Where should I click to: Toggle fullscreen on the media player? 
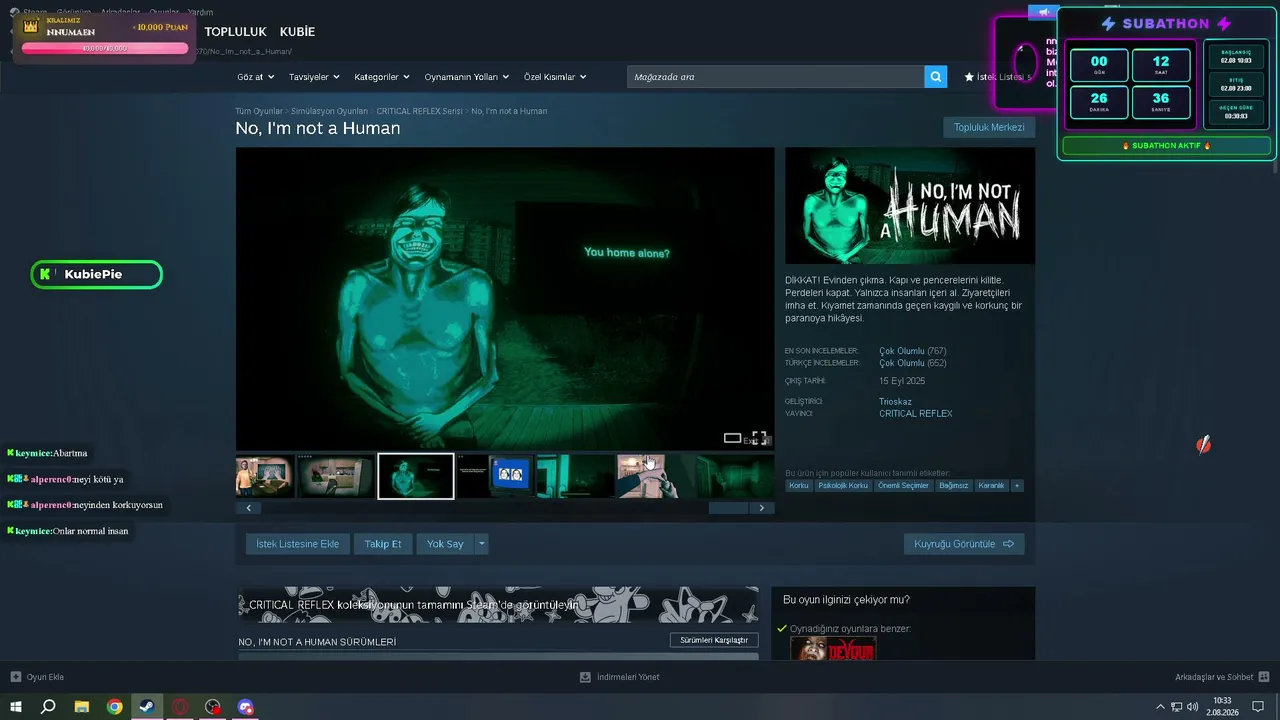click(759, 438)
